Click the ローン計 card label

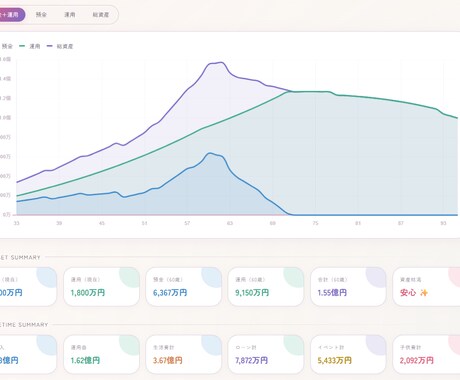246,347
